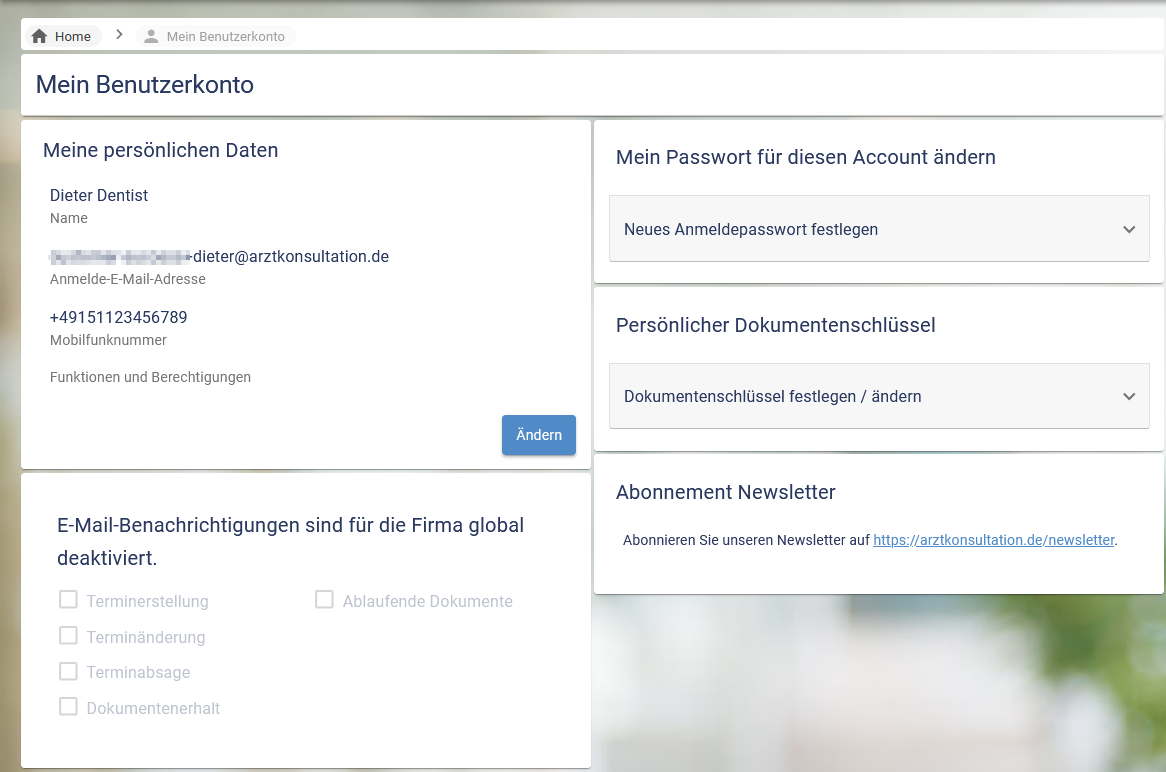Open the Dokumentenschlüssel festlegen / ändern panel

772,396
